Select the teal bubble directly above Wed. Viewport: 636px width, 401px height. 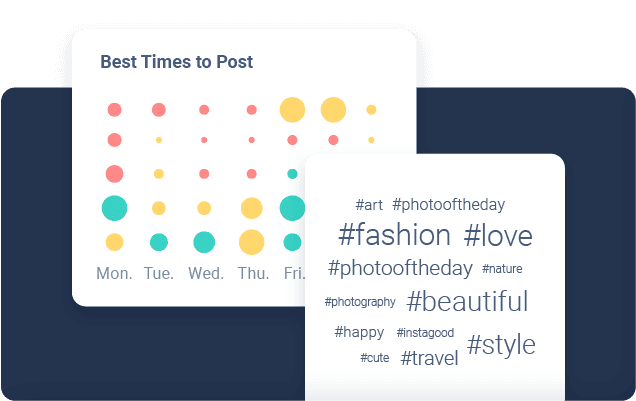204,242
